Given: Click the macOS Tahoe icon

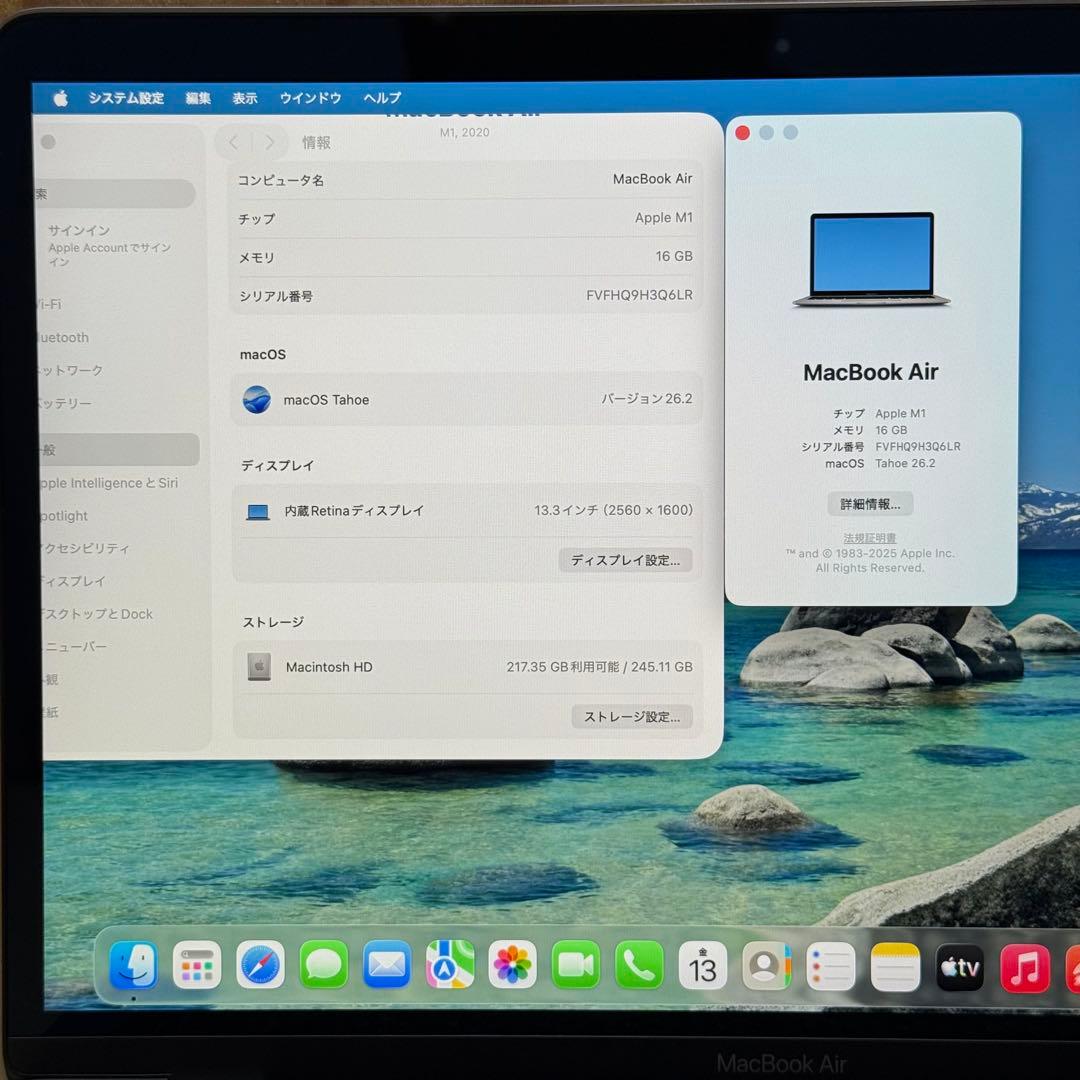Looking at the screenshot, I should click(257, 399).
